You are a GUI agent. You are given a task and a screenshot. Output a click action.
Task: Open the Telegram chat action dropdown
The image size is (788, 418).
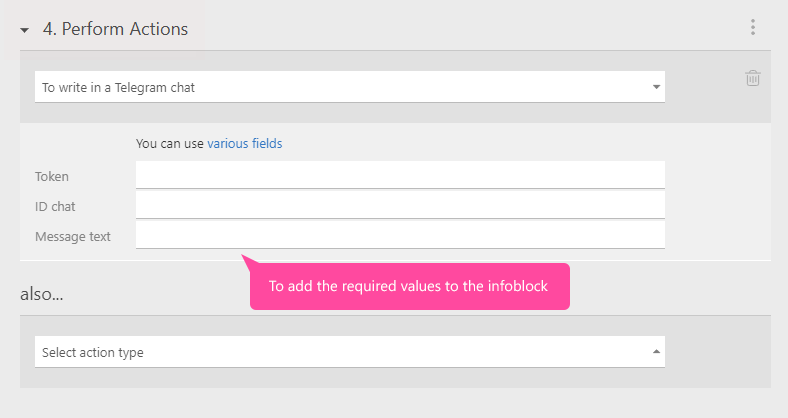point(340,87)
